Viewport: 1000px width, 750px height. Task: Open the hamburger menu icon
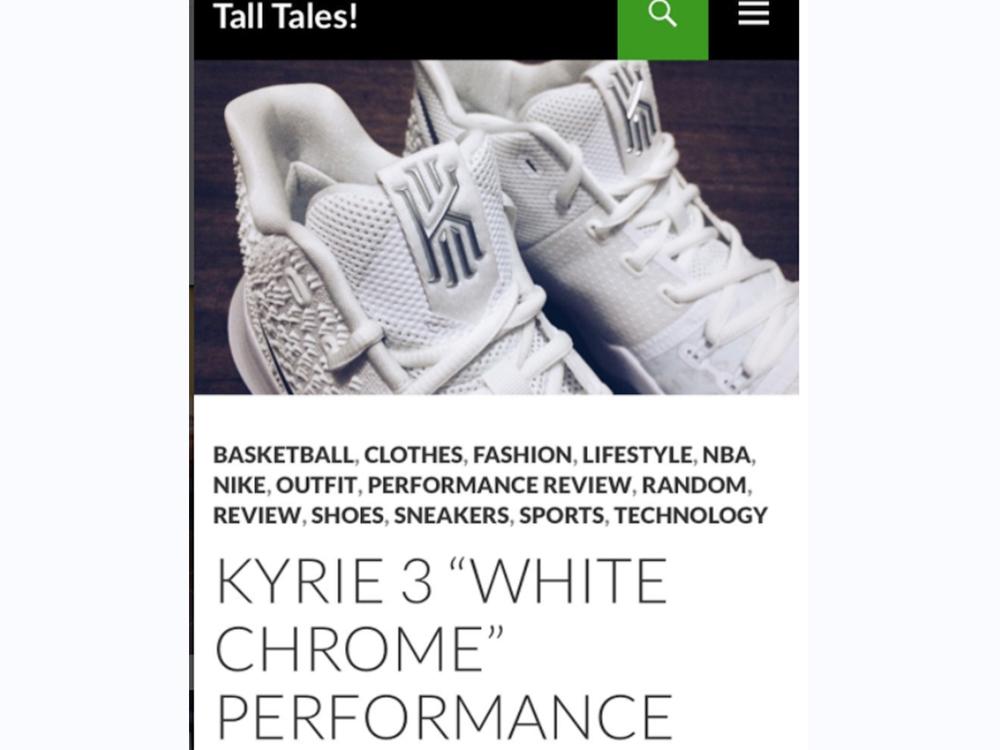tap(753, 13)
